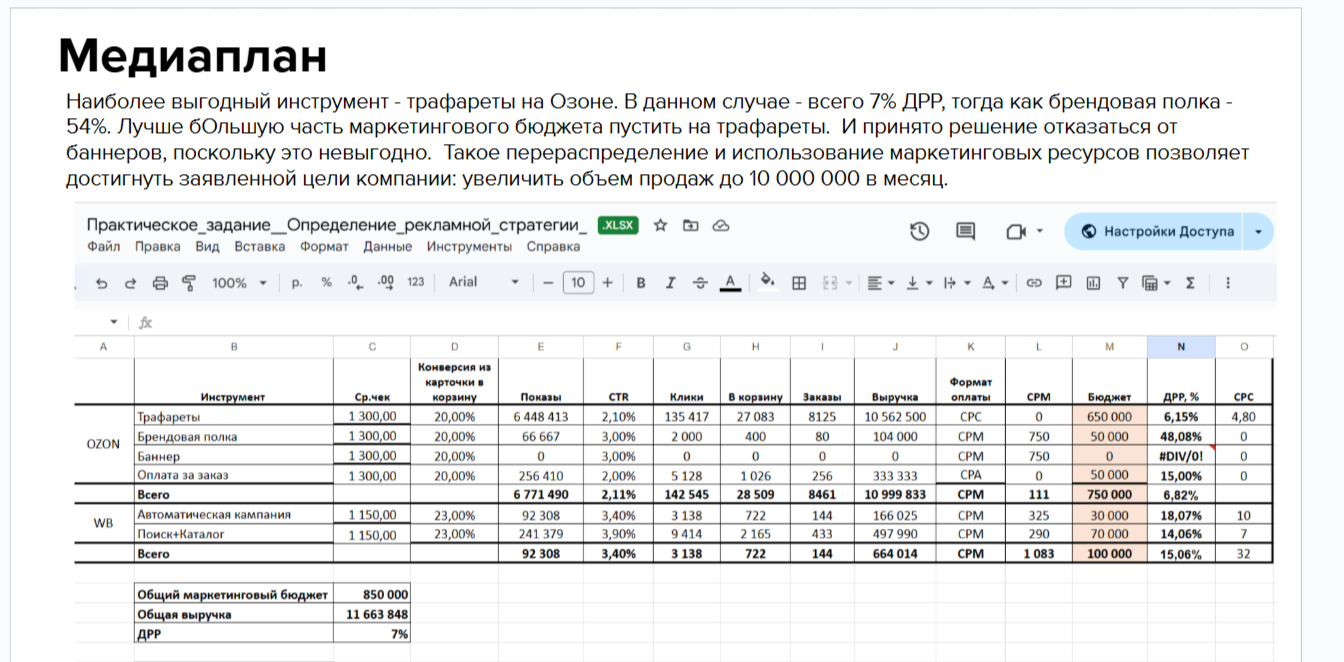1344x662 pixels.
Task: Open the Вставка menu
Action: (259, 246)
